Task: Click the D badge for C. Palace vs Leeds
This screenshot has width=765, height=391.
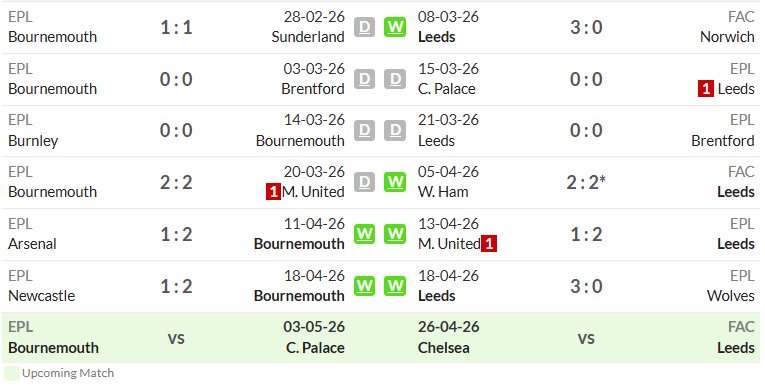Action: coord(395,79)
